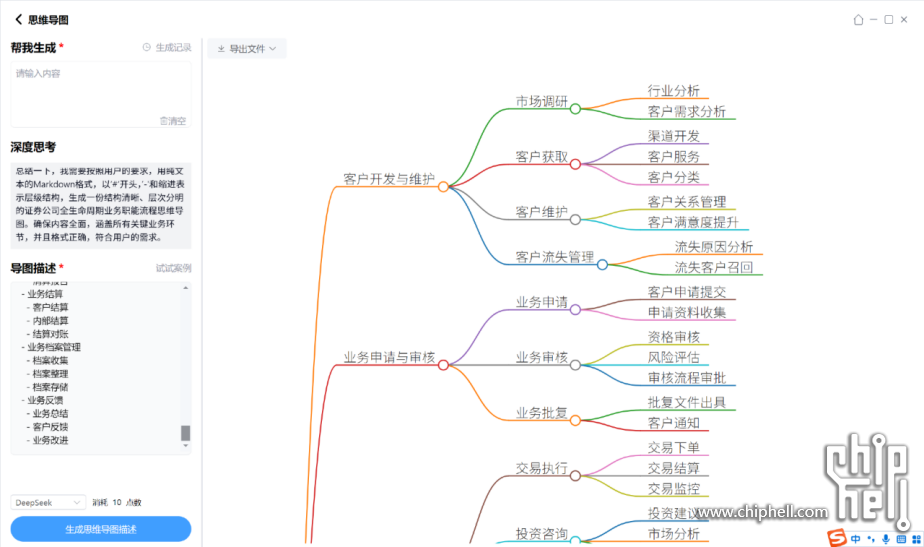The width and height of the screenshot is (924, 547).
Task: Click the 导图描述 scrollbar down arrow
Action: [186, 446]
